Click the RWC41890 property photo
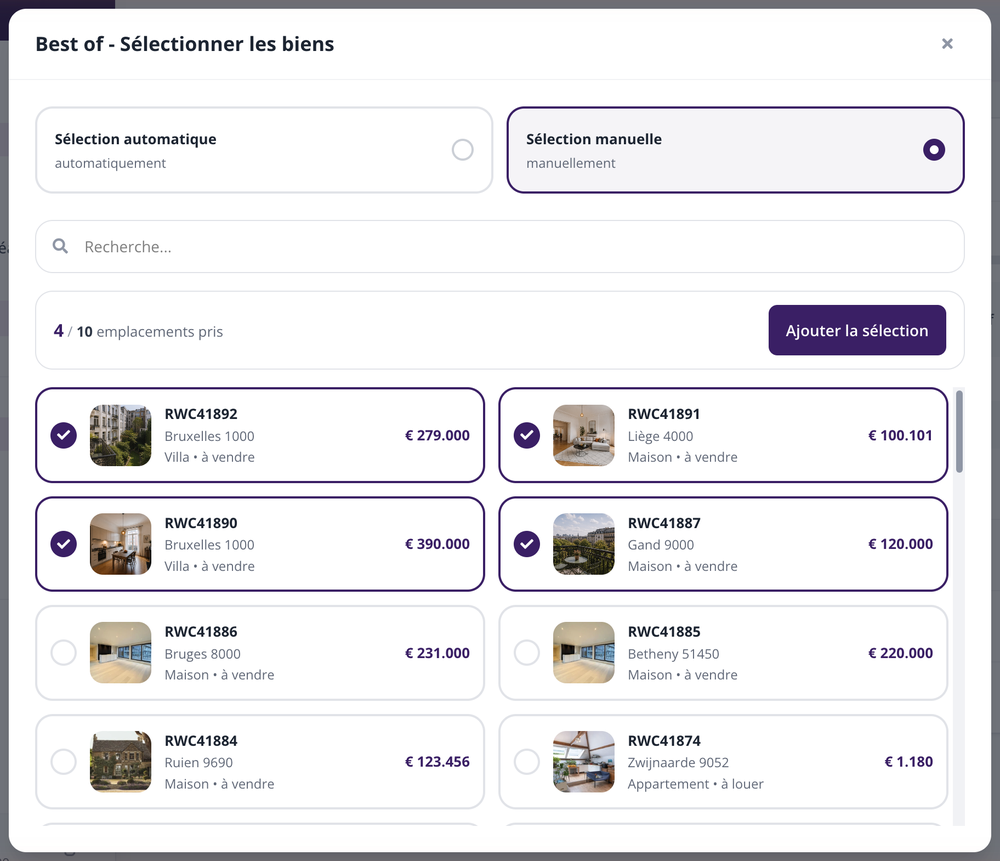The image size is (1000, 861). point(121,544)
